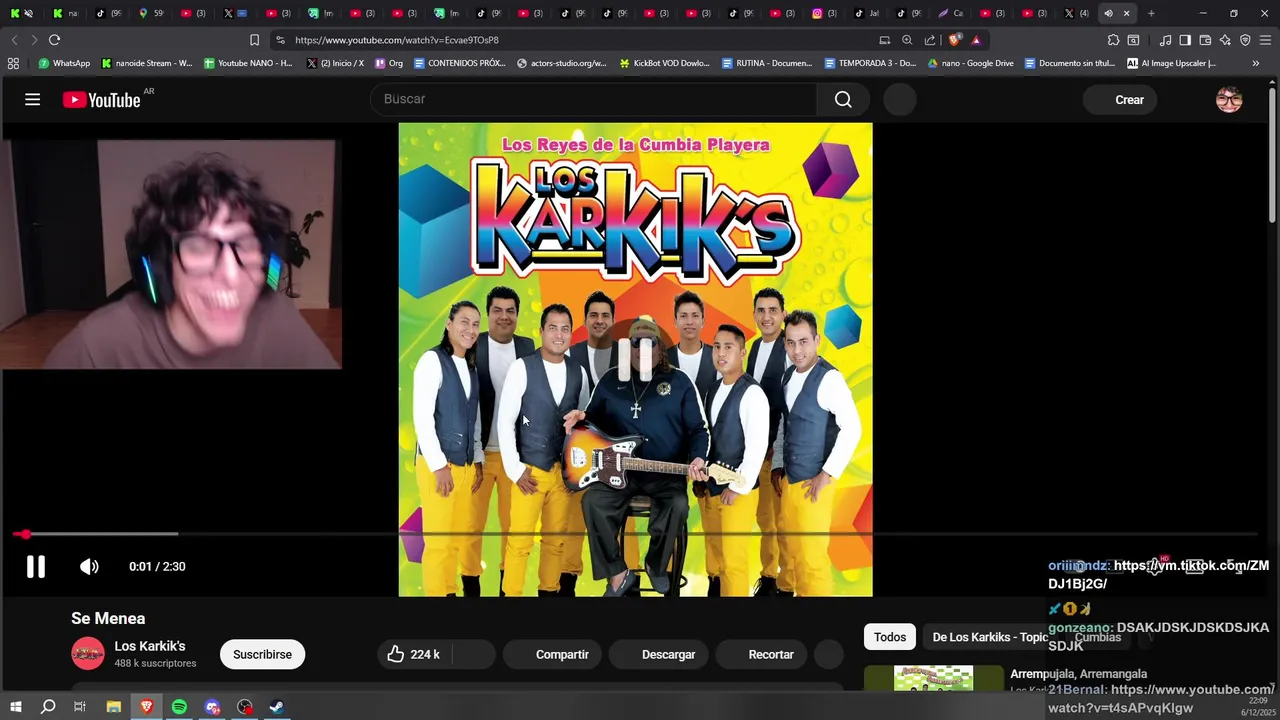Pause the video with the player button

[x=36, y=567]
